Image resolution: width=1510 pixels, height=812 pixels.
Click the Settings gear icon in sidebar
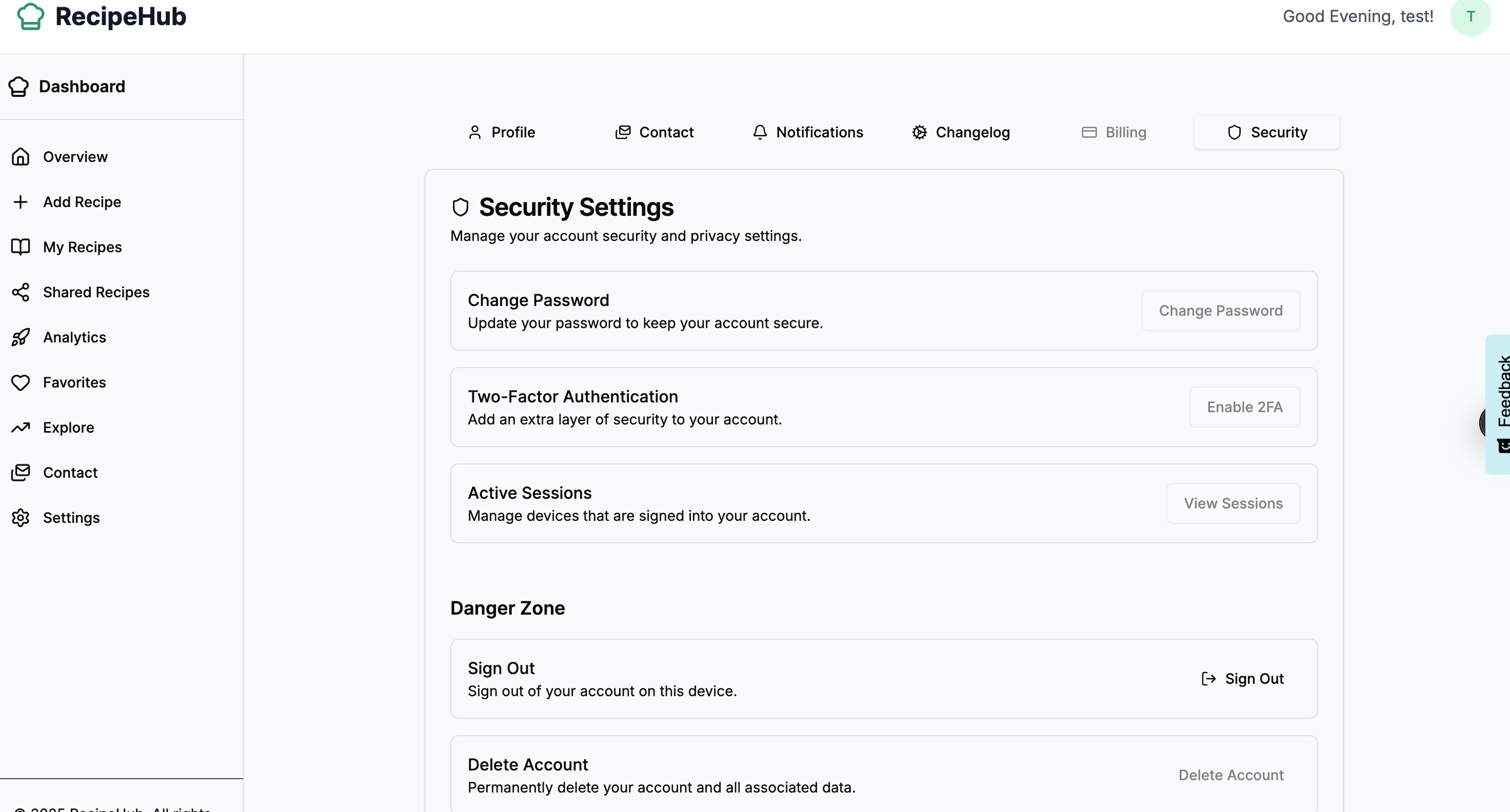(21, 518)
